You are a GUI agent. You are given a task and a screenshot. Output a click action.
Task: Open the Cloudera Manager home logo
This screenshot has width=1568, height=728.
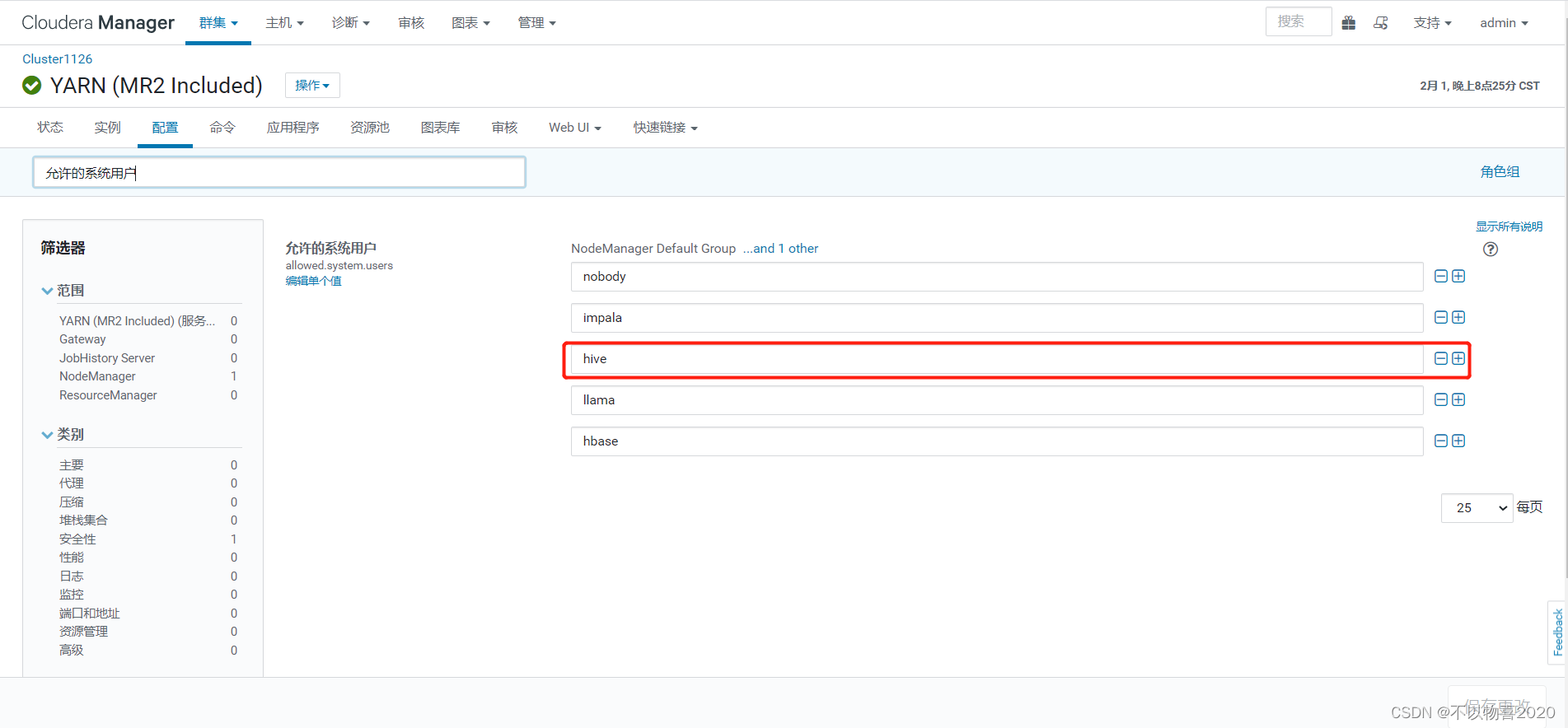coord(98,23)
